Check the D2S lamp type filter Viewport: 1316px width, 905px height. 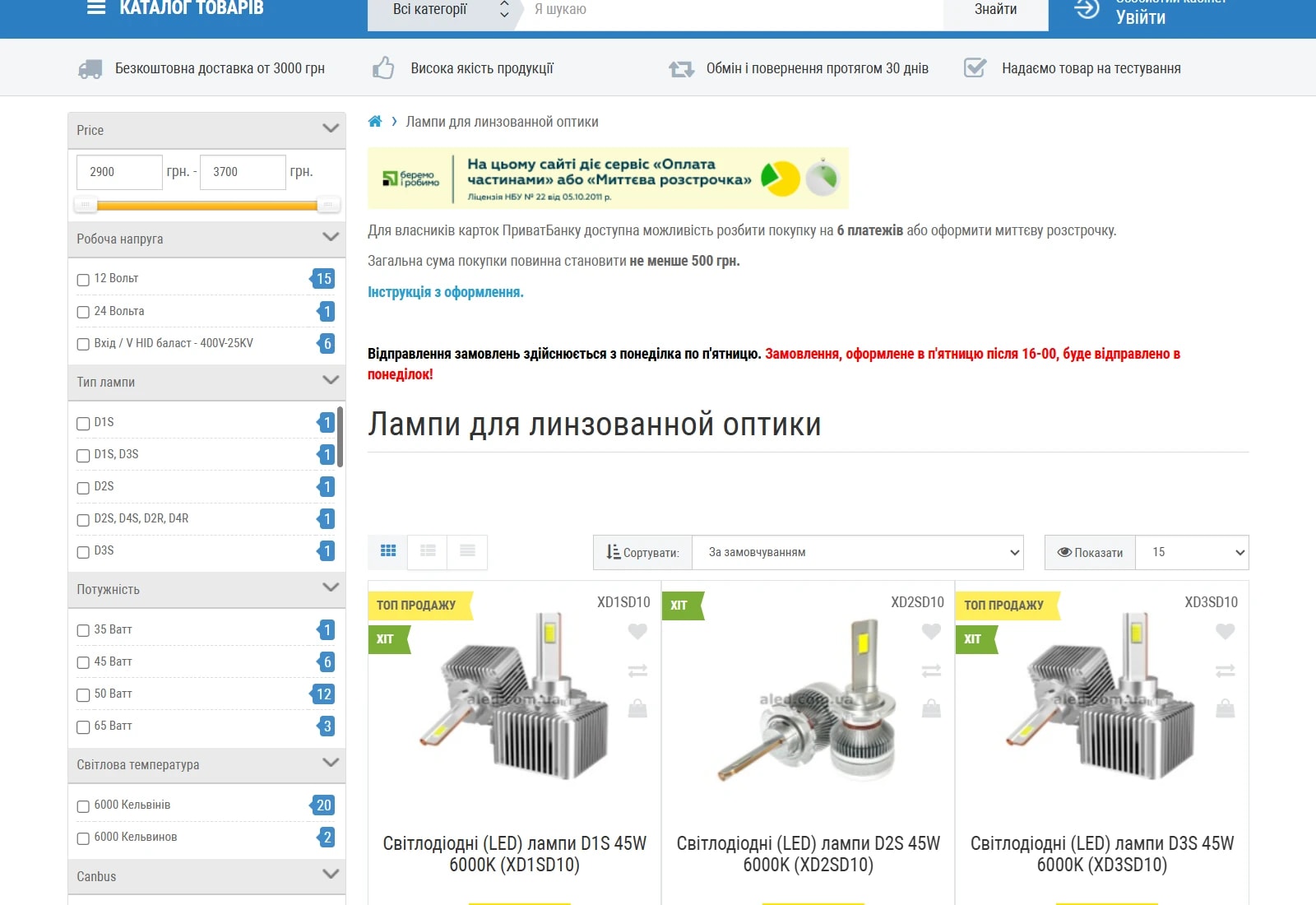(x=83, y=488)
